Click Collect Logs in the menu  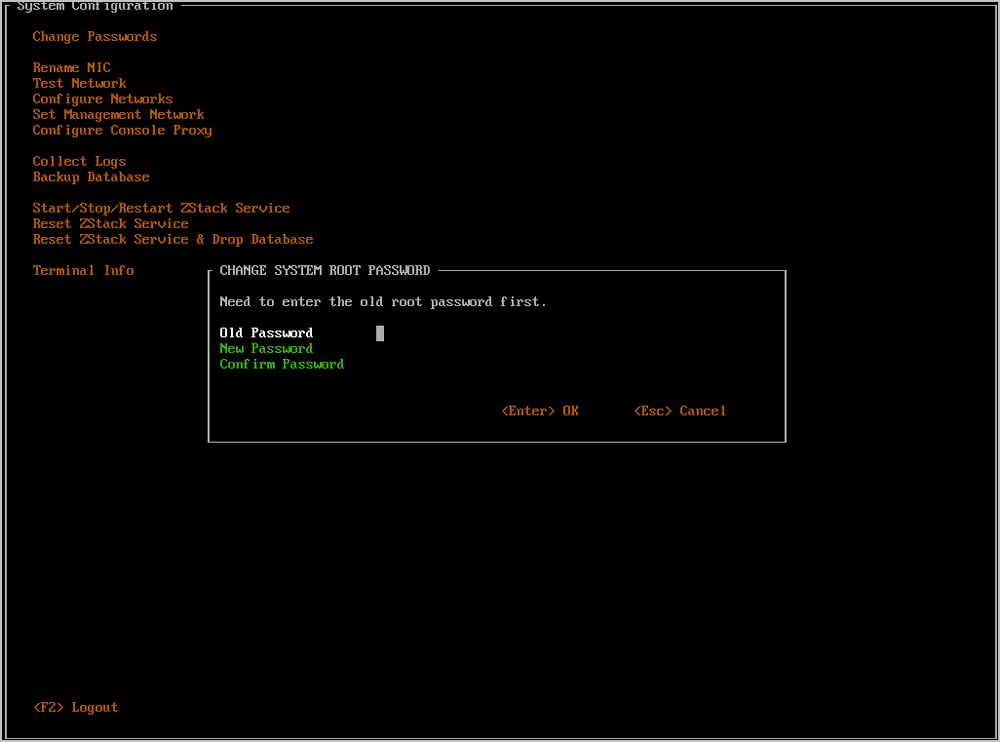point(79,162)
